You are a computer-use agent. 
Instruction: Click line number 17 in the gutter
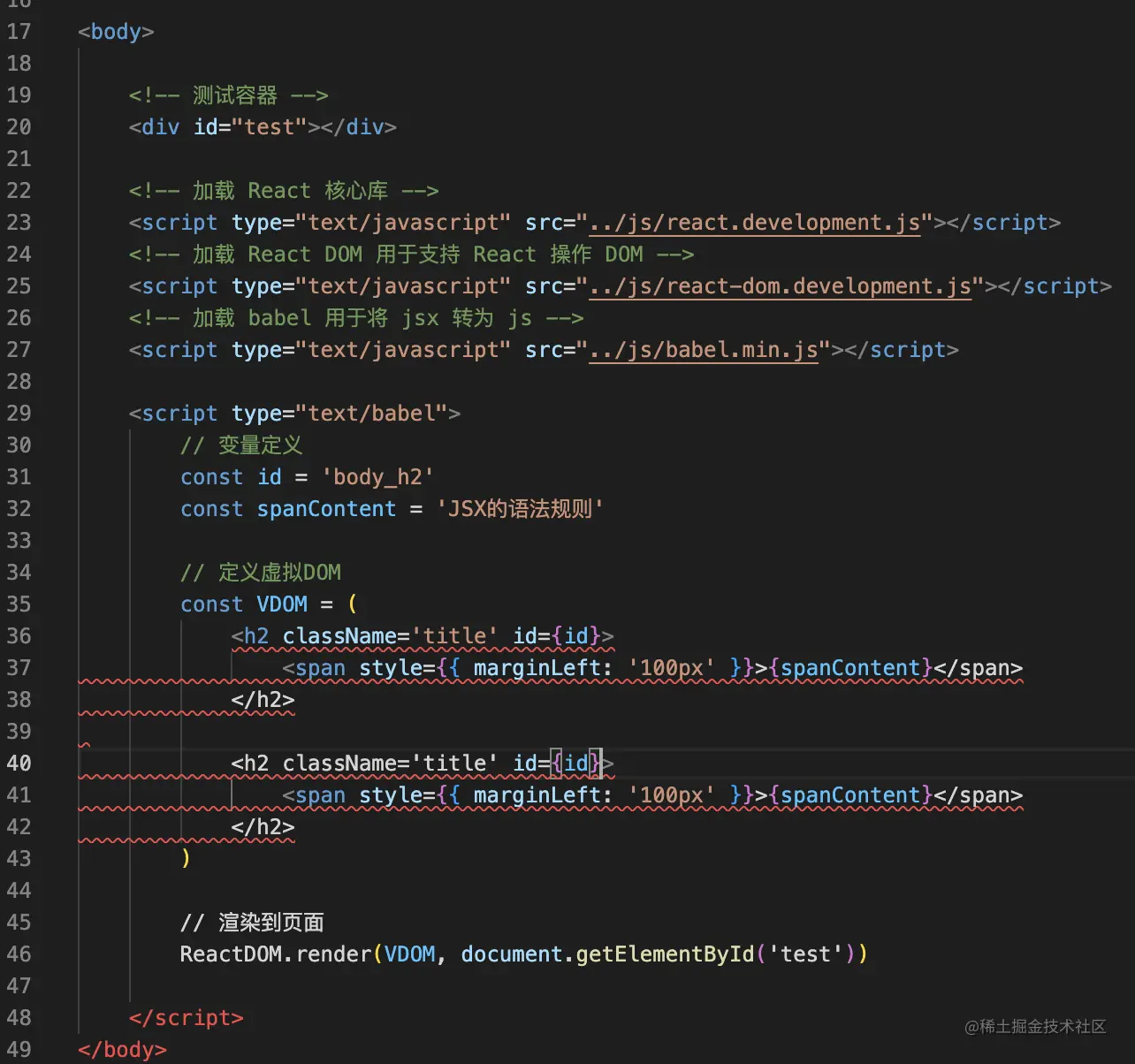click(19, 32)
